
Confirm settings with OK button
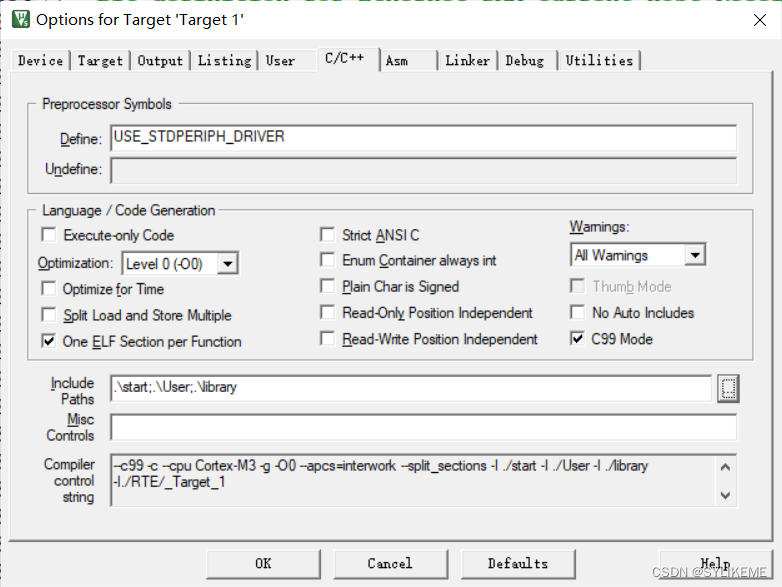263,564
